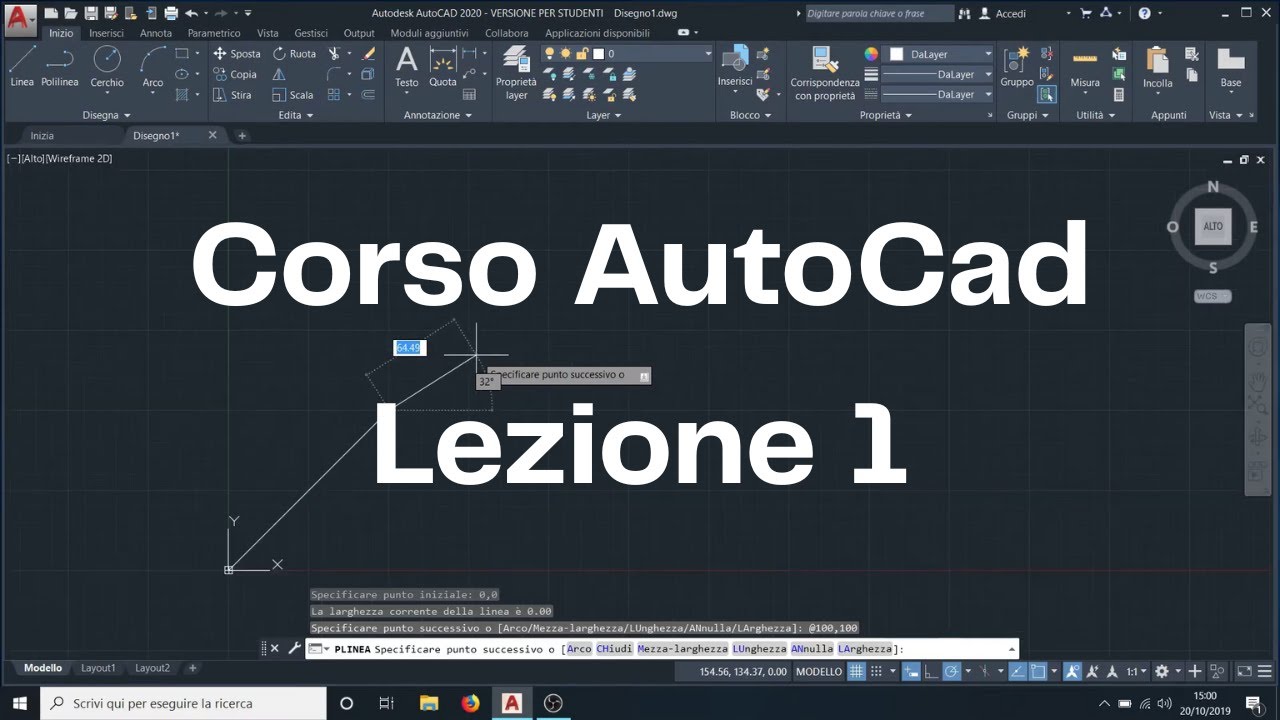Activate the Ruota rotate command
The width and height of the screenshot is (1280, 720).
(x=295, y=54)
